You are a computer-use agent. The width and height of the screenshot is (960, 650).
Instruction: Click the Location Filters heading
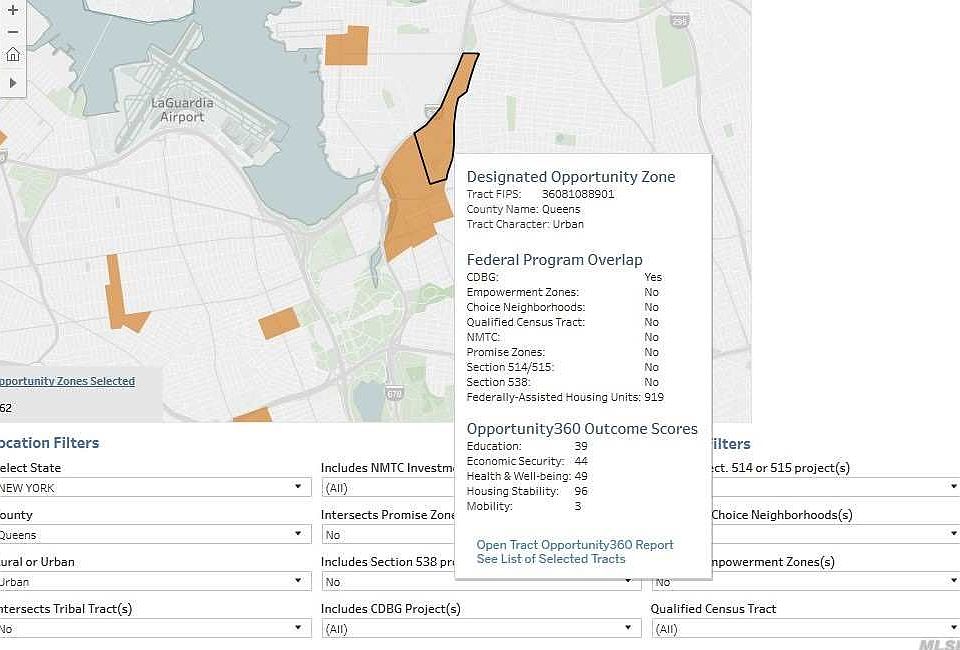(50, 443)
